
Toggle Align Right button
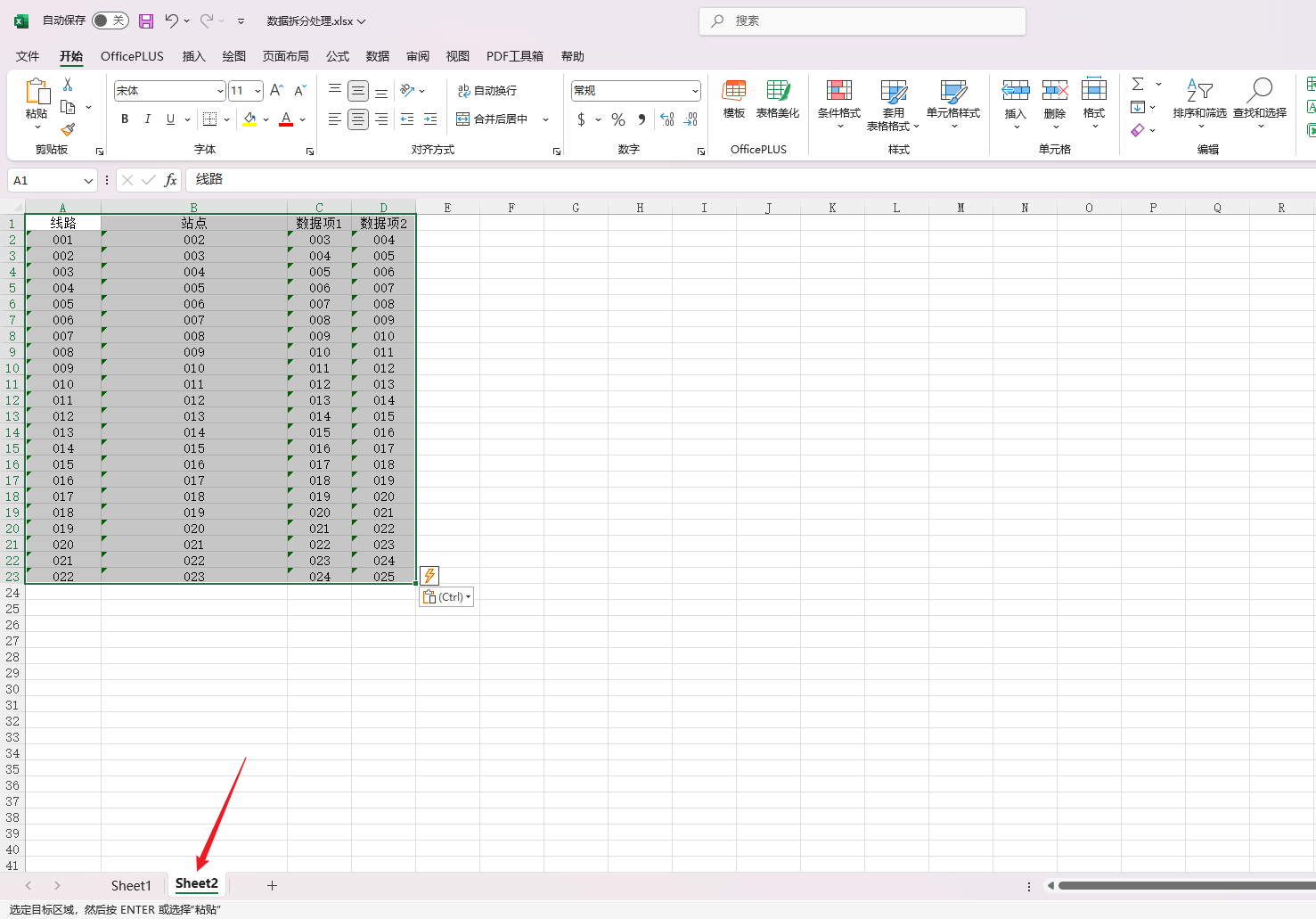tap(381, 119)
